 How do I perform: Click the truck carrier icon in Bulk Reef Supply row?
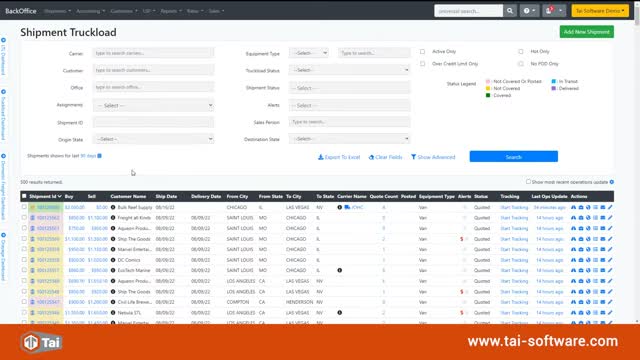(347, 207)
